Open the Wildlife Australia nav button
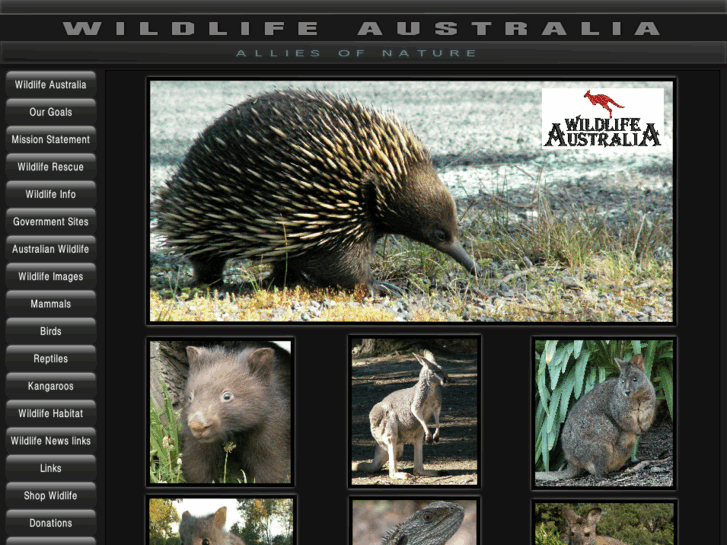Viewport: 727px width, 545px height. 51,84
